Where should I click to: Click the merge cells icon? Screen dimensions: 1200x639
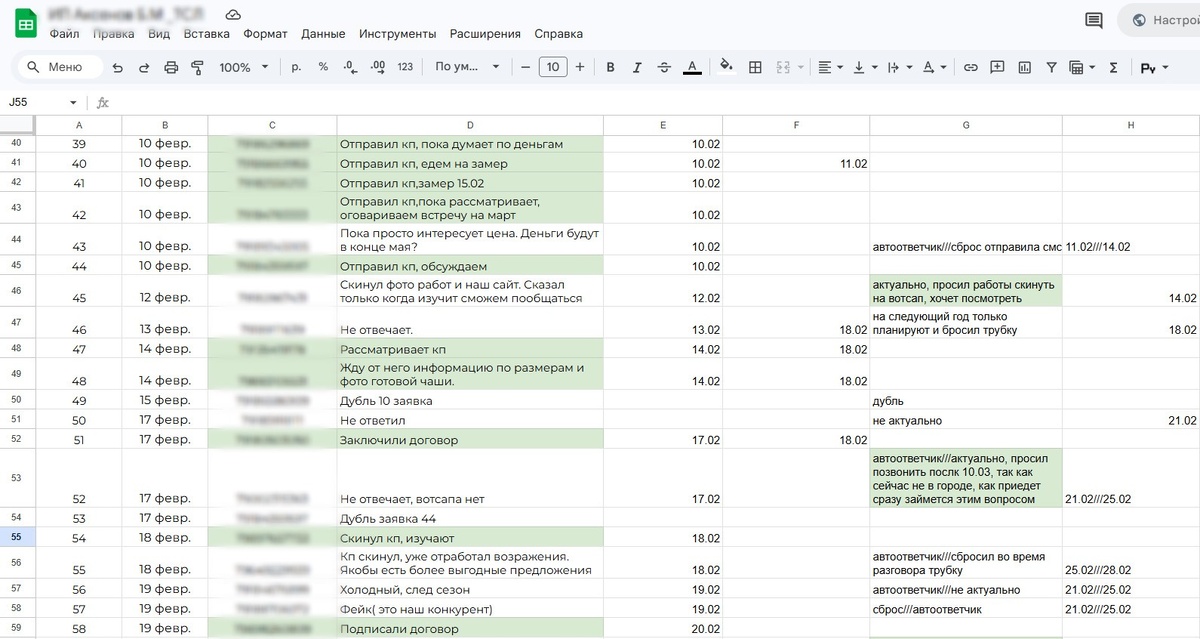[782, 67]
